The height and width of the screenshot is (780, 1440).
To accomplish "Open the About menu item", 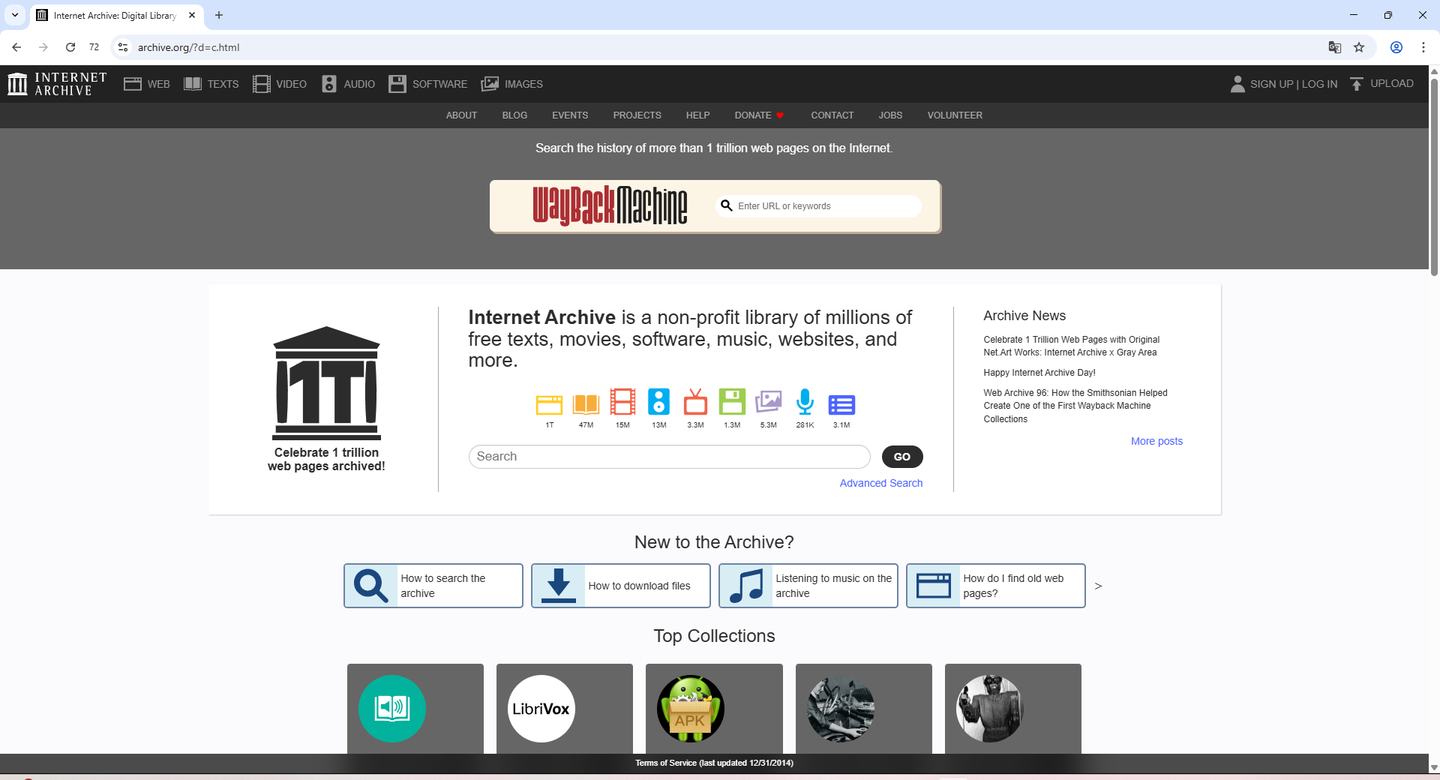I will 461,115.
